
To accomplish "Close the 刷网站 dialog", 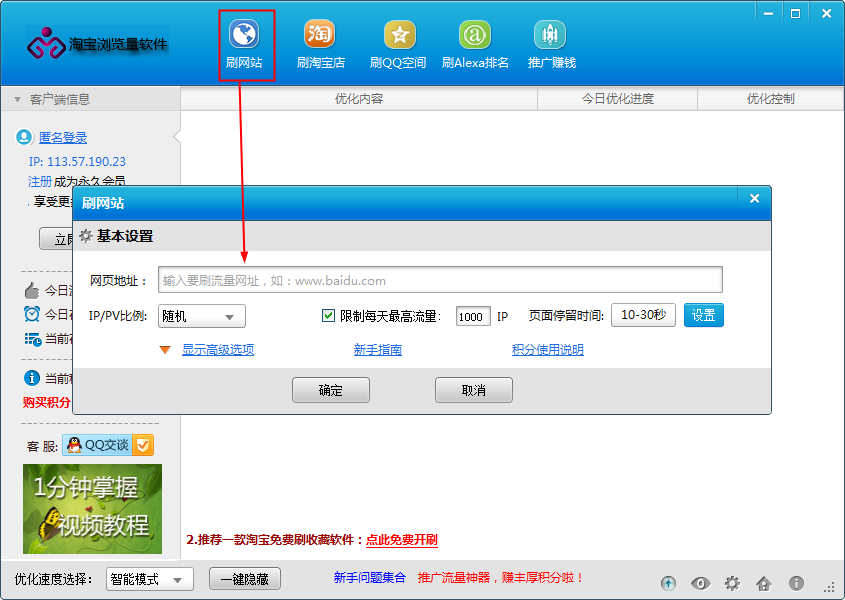I will 754,198.
